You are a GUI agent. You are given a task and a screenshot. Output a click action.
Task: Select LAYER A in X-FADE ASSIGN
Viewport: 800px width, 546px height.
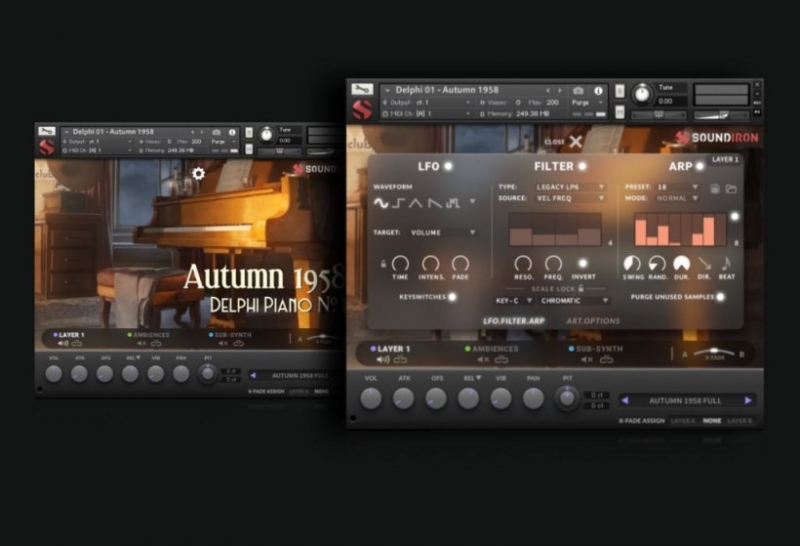[x=683, y=421]
